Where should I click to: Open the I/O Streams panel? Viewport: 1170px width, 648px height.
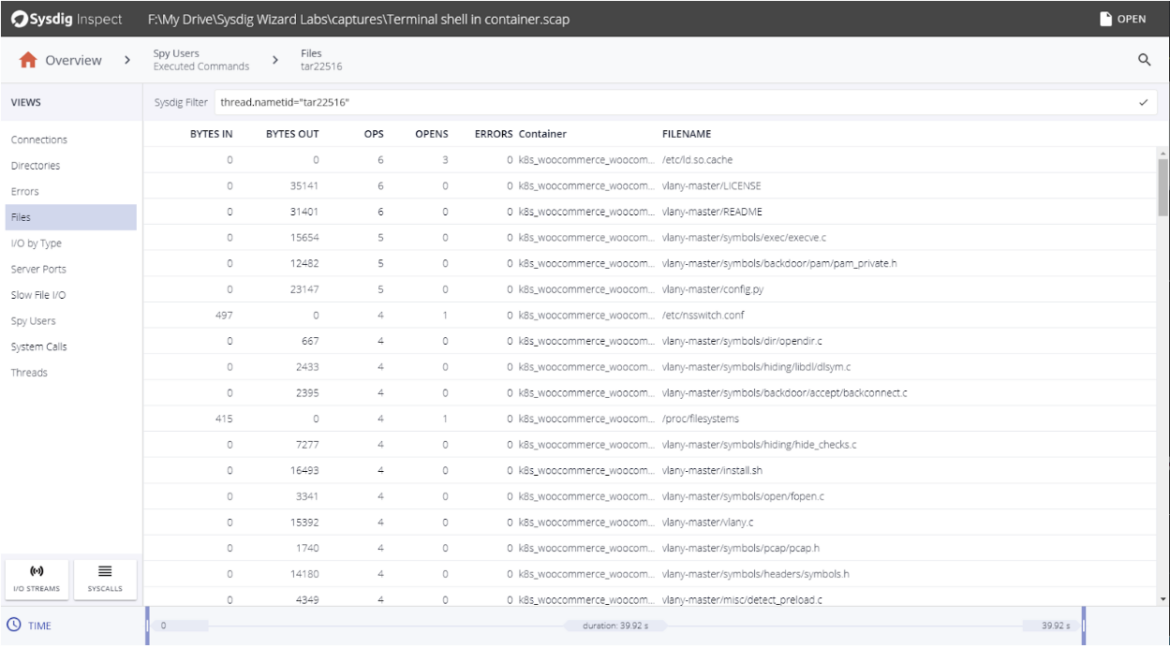[37, 579]
